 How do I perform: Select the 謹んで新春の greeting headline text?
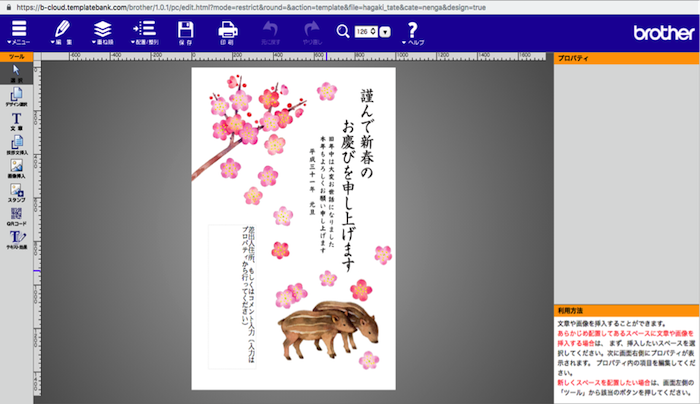click(x=367, y=134)
